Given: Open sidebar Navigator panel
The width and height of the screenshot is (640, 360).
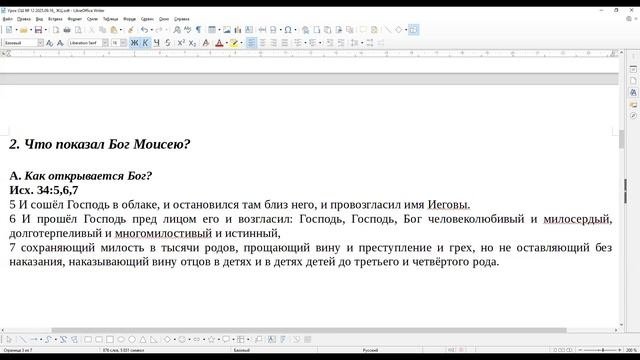Looking at the screenshot, I should [x=633, y=116].
